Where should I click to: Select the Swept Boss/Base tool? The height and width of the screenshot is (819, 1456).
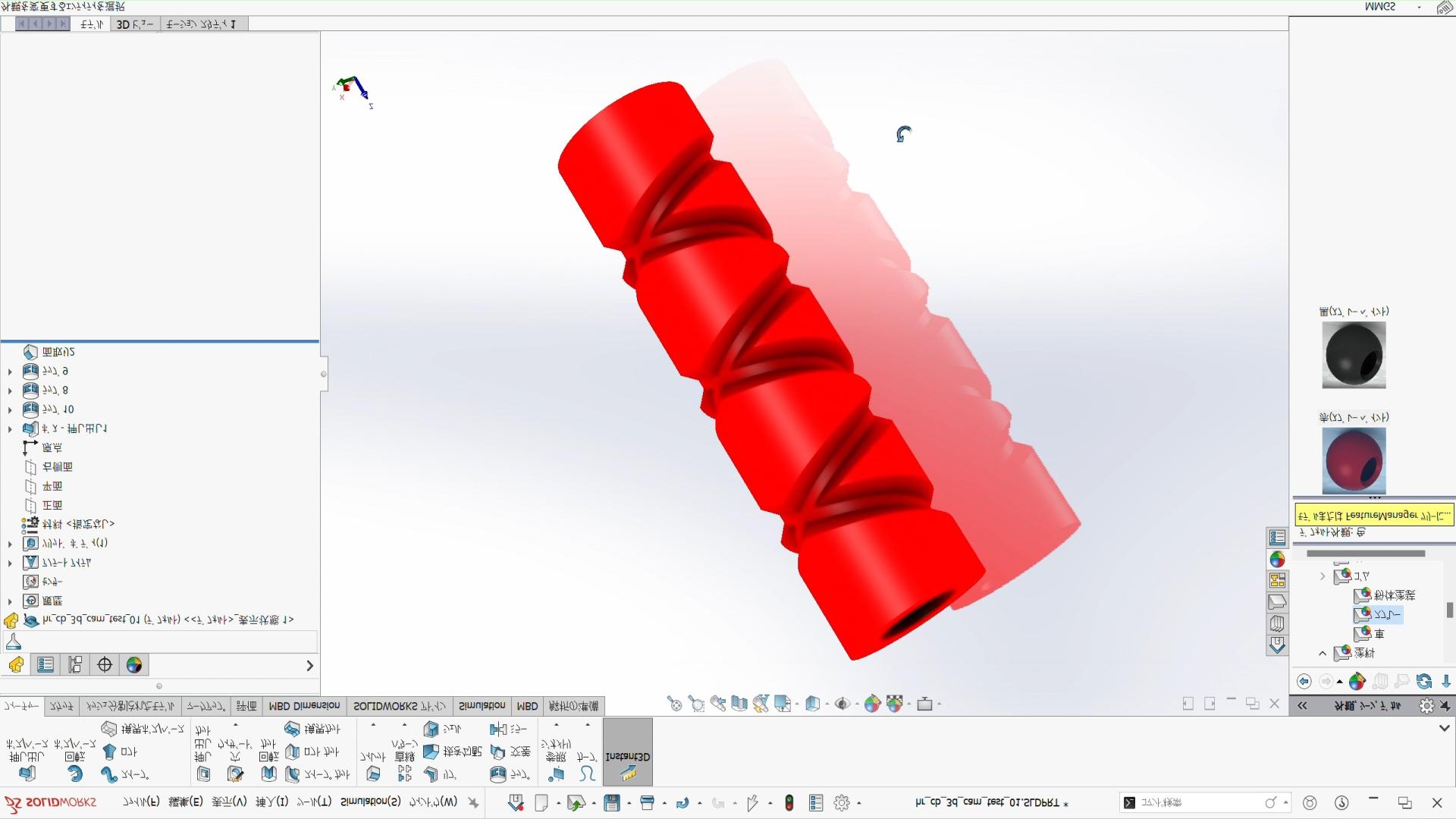(124, 774)
